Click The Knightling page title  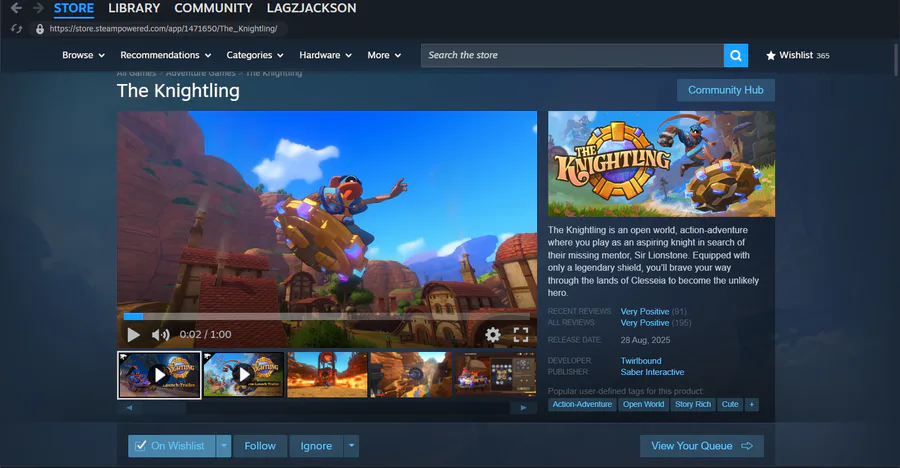pyautogui.click(x=179, y=91)
